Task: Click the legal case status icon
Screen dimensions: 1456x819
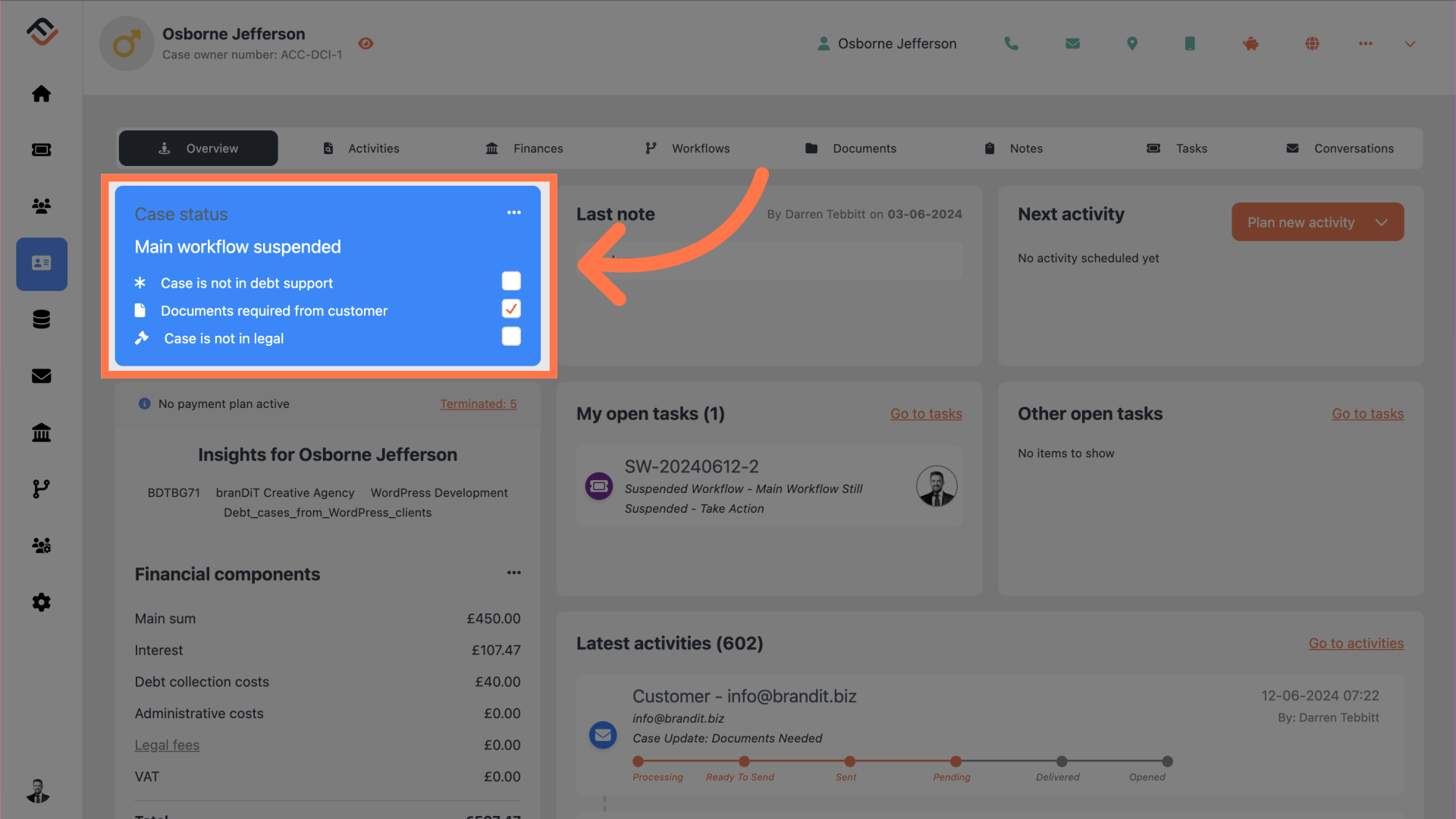Action: [x=141, y=337]
